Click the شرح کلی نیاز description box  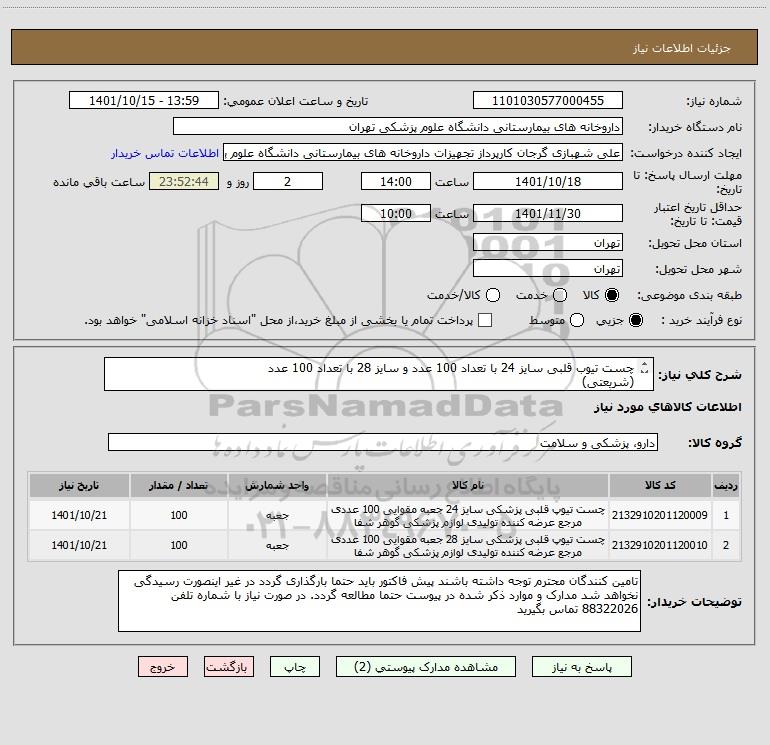pos(379,374)
